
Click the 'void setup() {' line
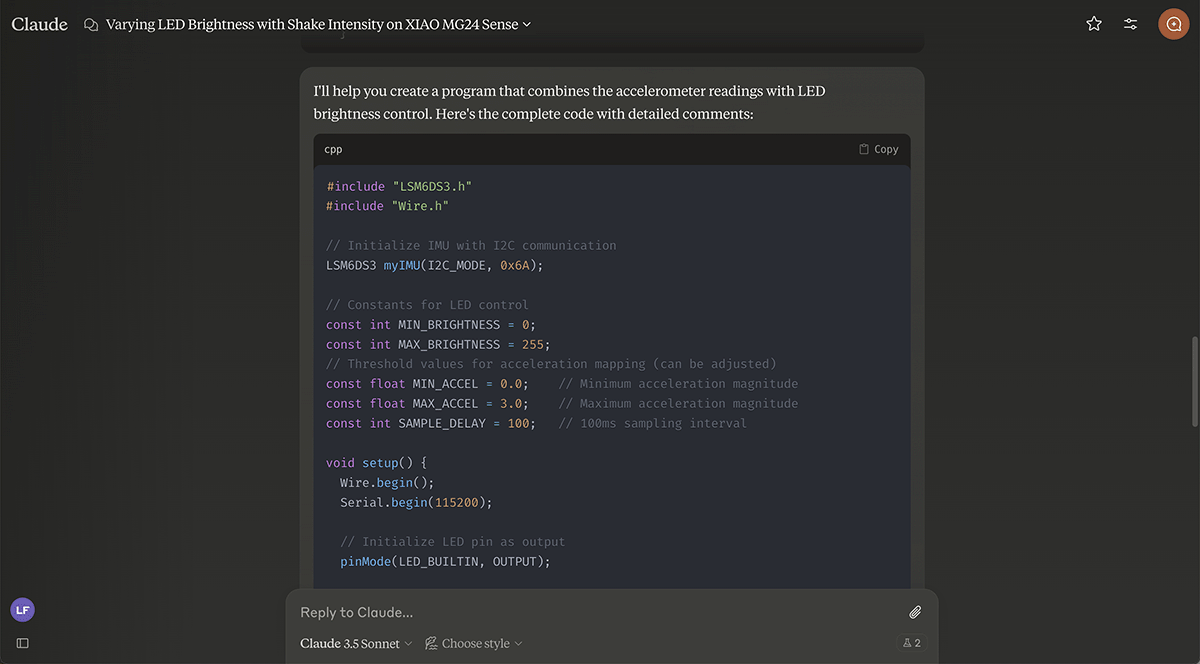[x=376, y=463]
